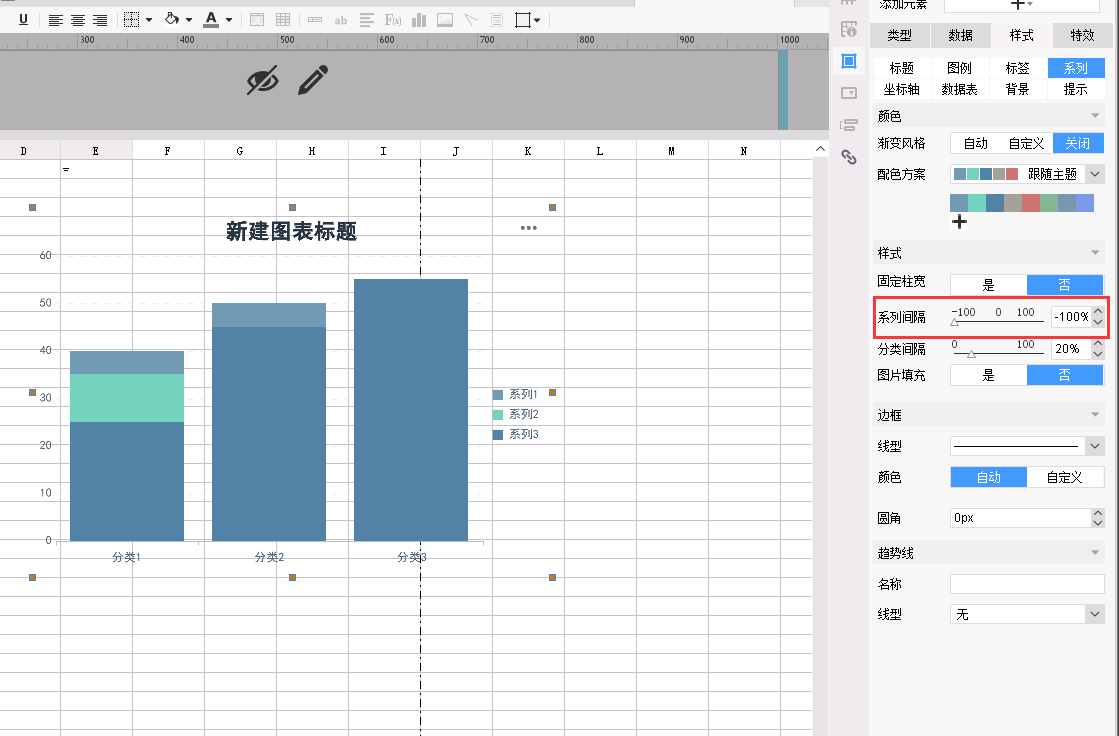This screenshot has height=736, width=1119.
Task: Align text right in toolbar
Action: [x=100, y=20]
